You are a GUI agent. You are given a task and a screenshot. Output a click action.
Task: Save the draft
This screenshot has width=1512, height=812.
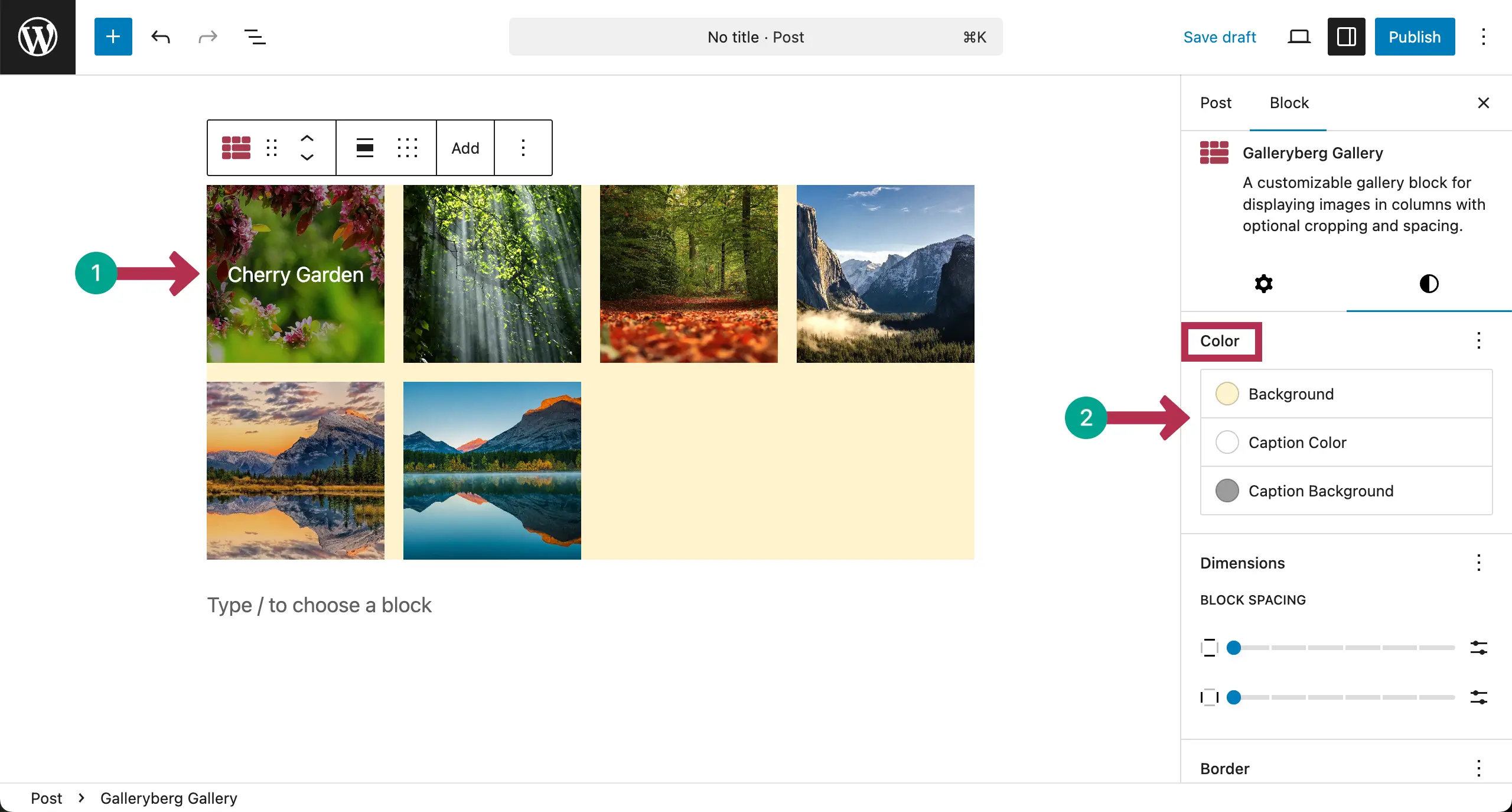pyautogui.click(x=1220, y=37)
